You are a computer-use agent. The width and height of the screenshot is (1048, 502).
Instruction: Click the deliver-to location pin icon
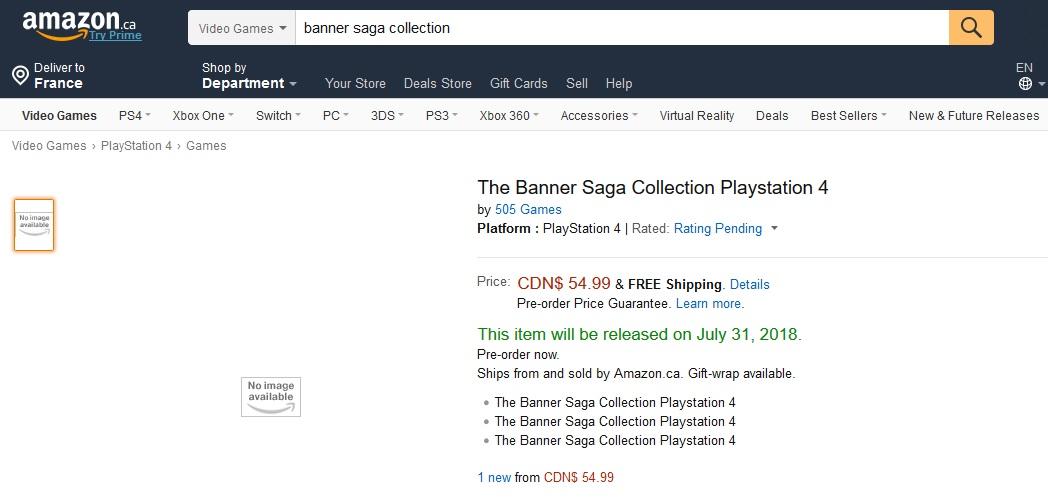(x=21, y=75)
